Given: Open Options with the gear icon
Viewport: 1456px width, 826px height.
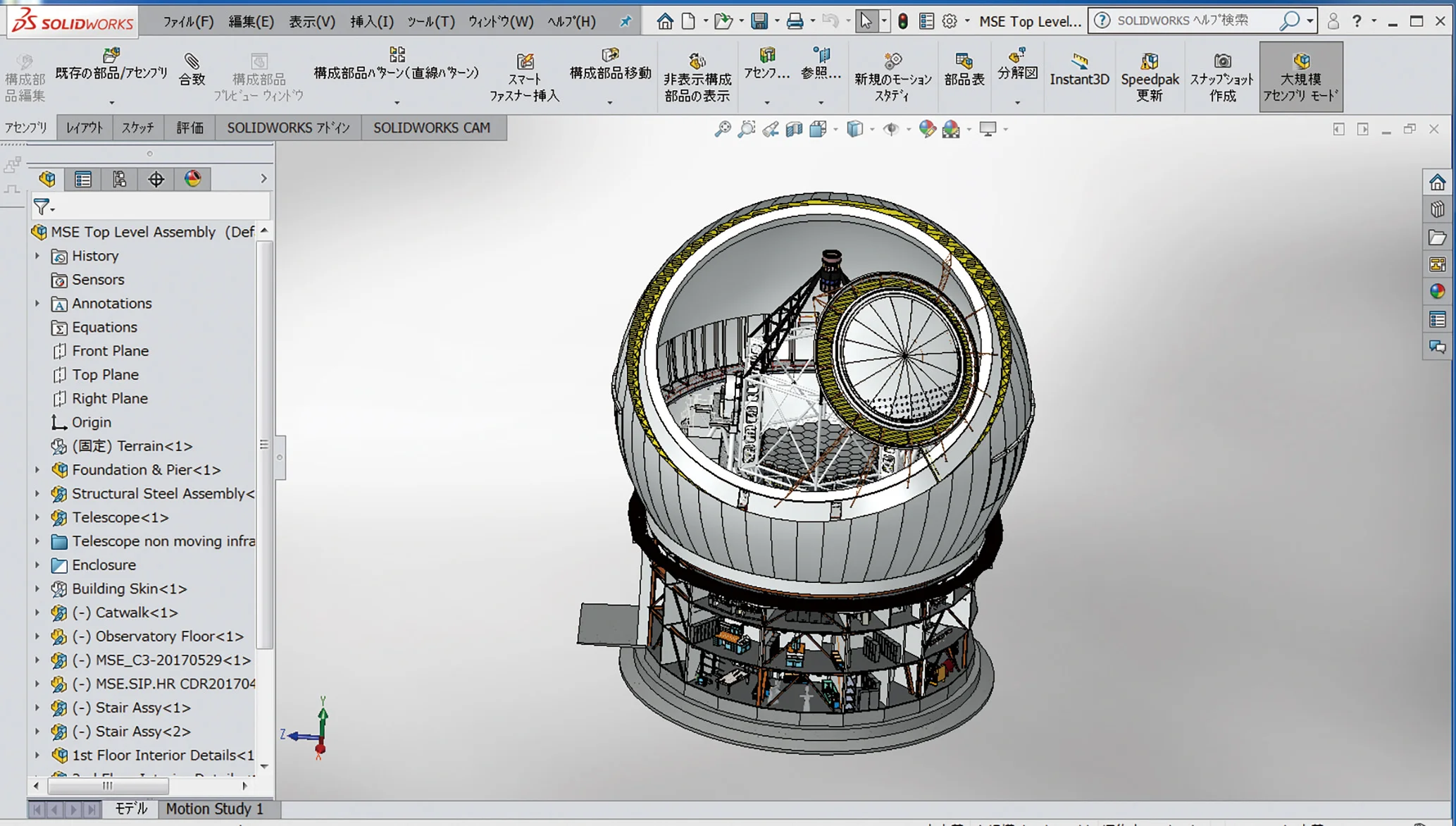Looking at the screenshot, I should [x=950, y=21].
